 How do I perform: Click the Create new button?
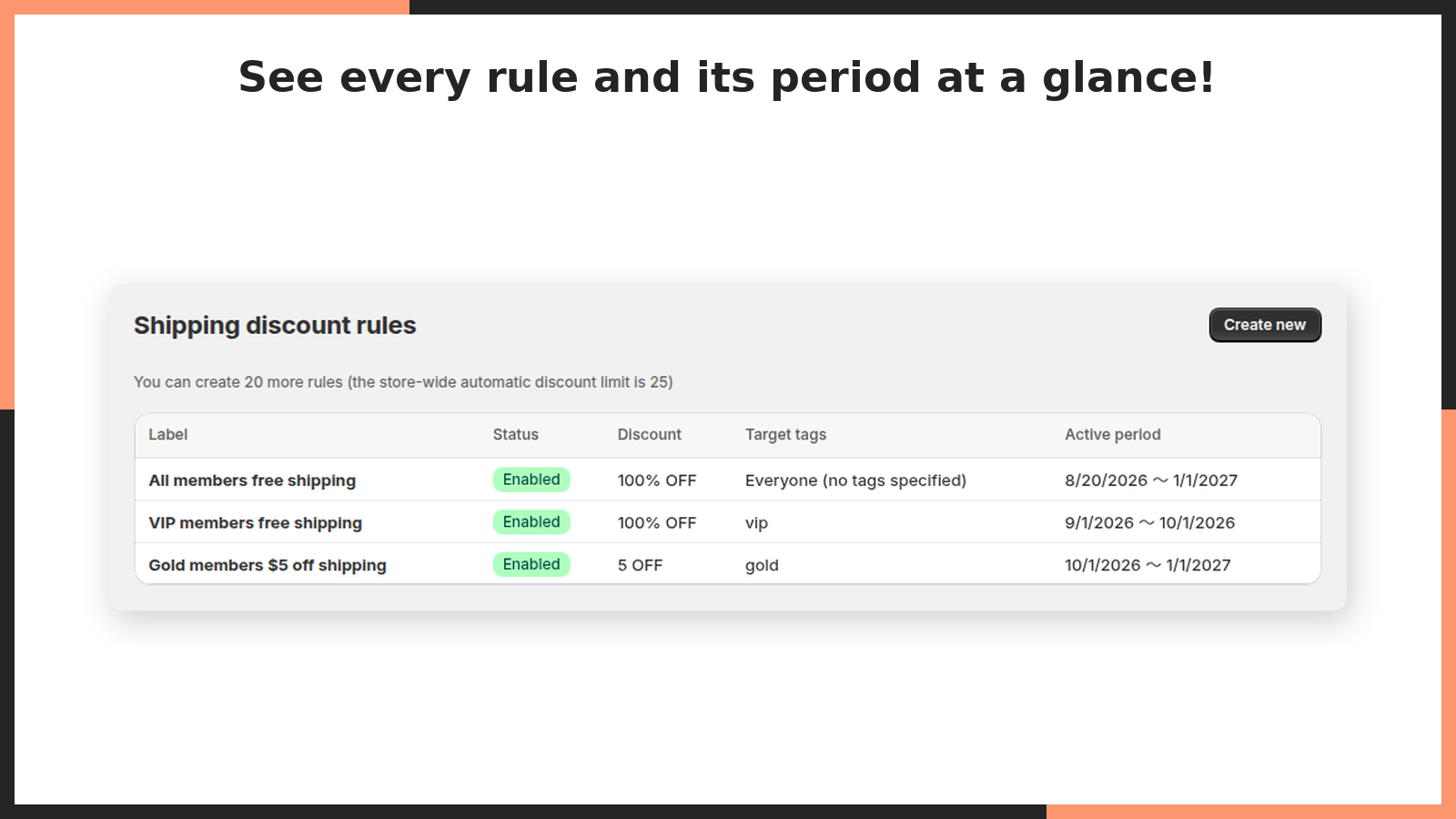[1265, 325]
